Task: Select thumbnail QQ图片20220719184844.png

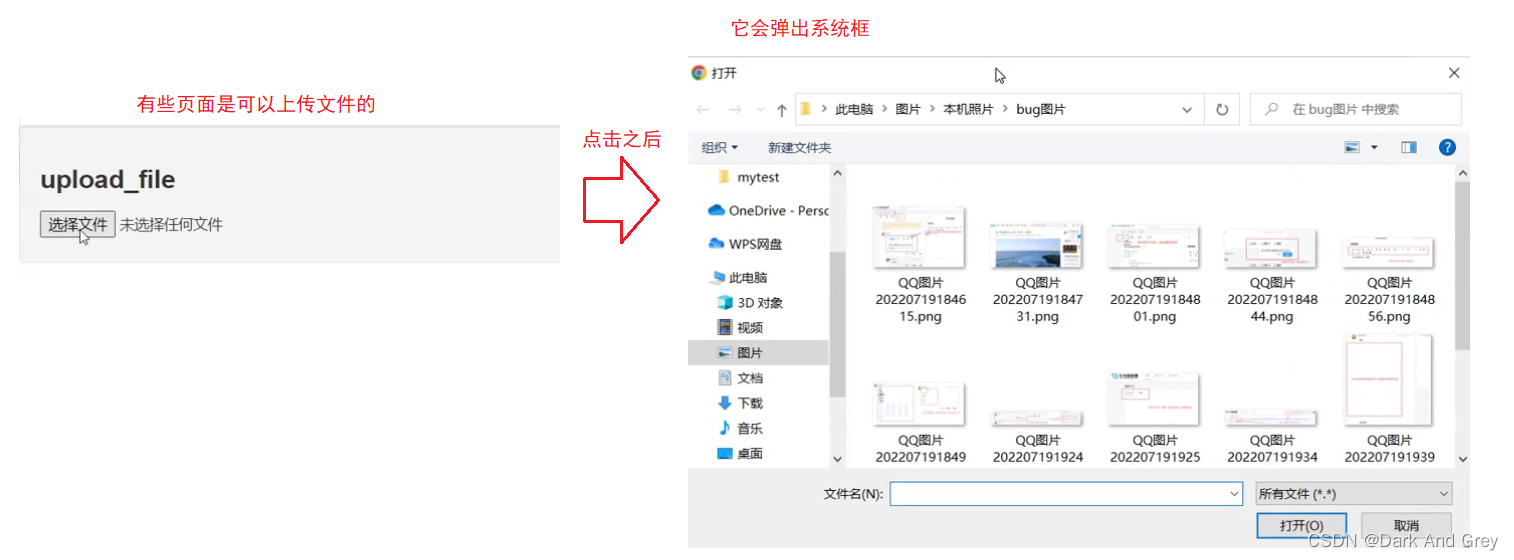Action: click(1272, 248)
